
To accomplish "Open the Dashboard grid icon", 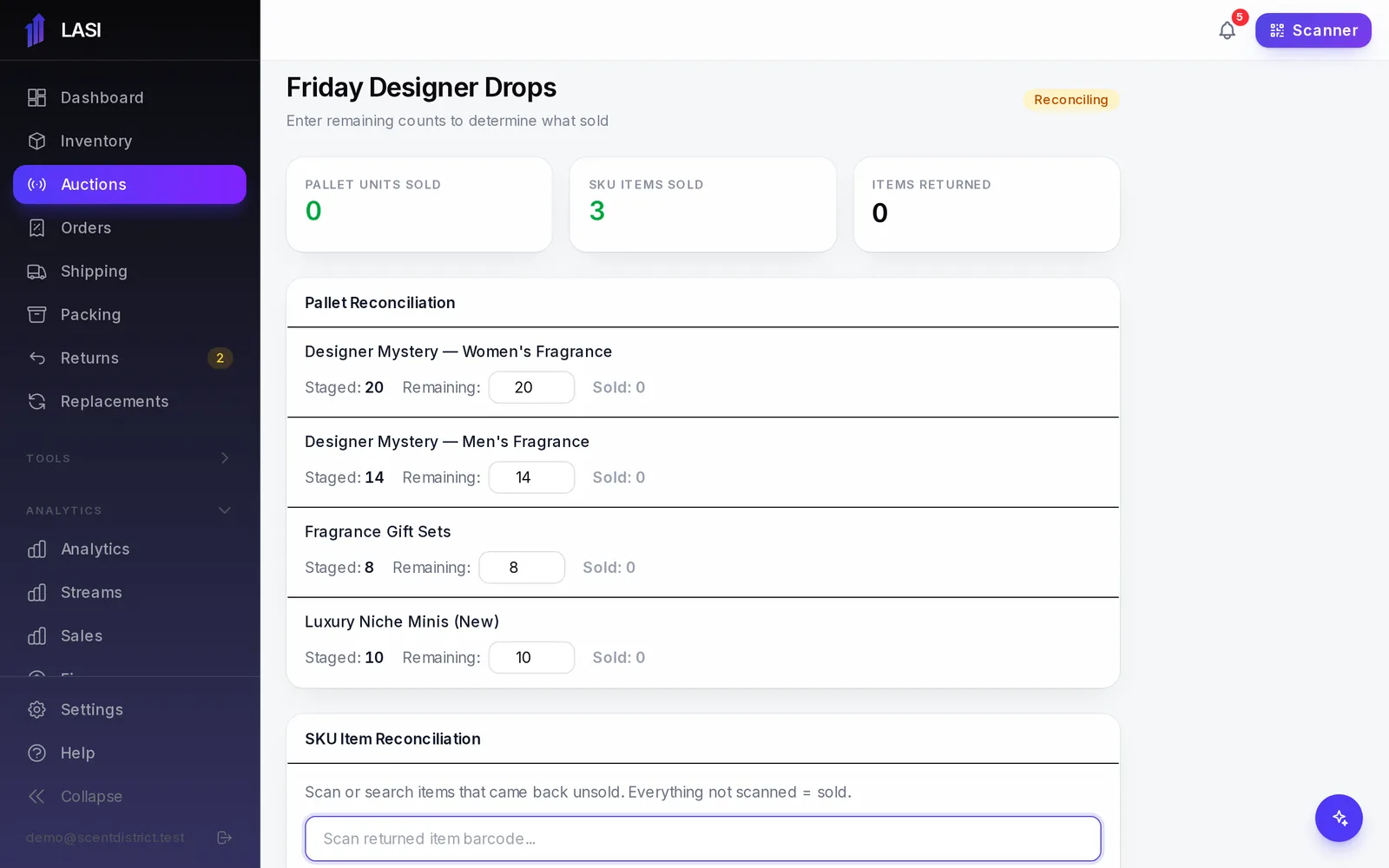I will [x=36, y=97].
